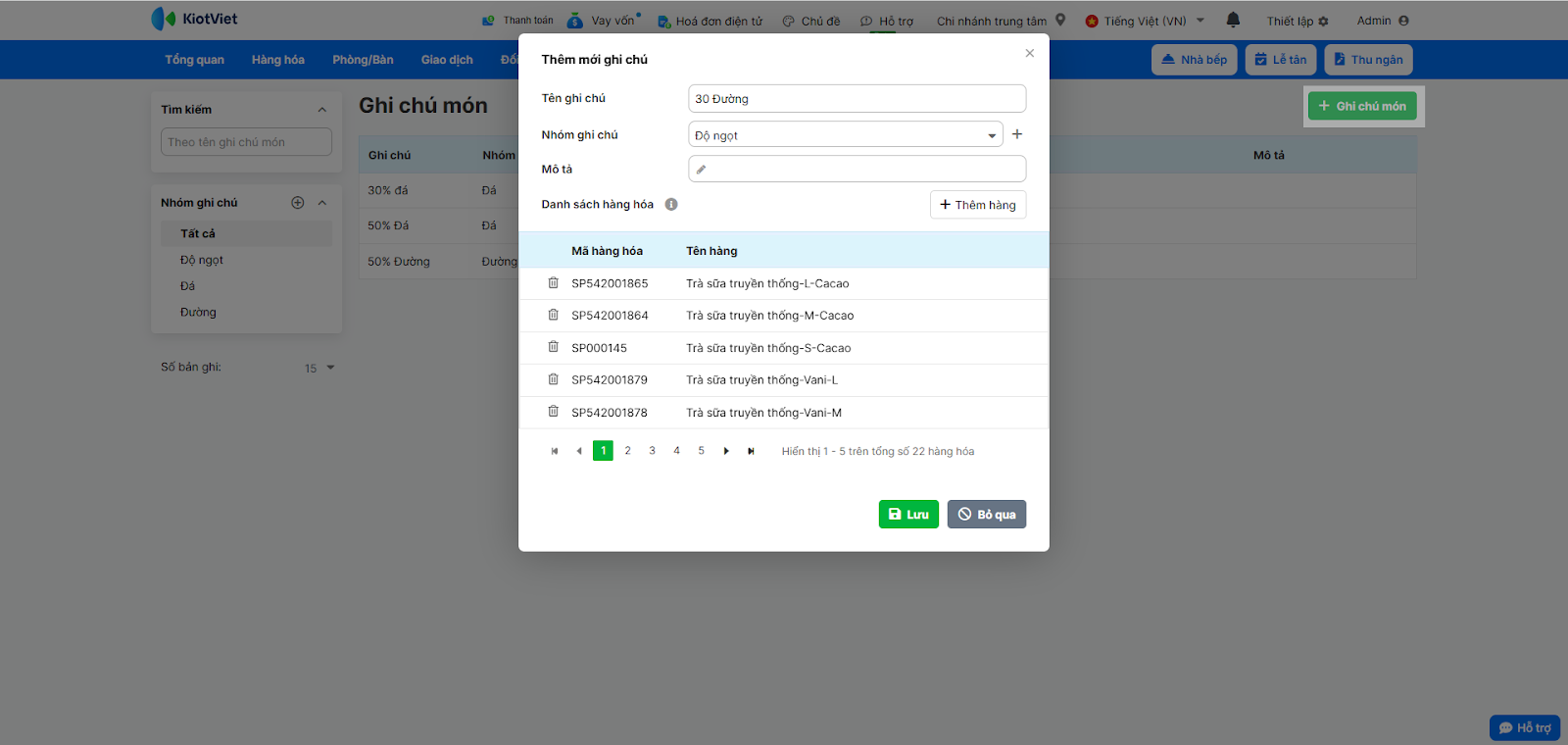The width and height of the screenshot is (1568, 745).
Task: Delete row SP542001865 with trash icon
Action: [553, 283]
